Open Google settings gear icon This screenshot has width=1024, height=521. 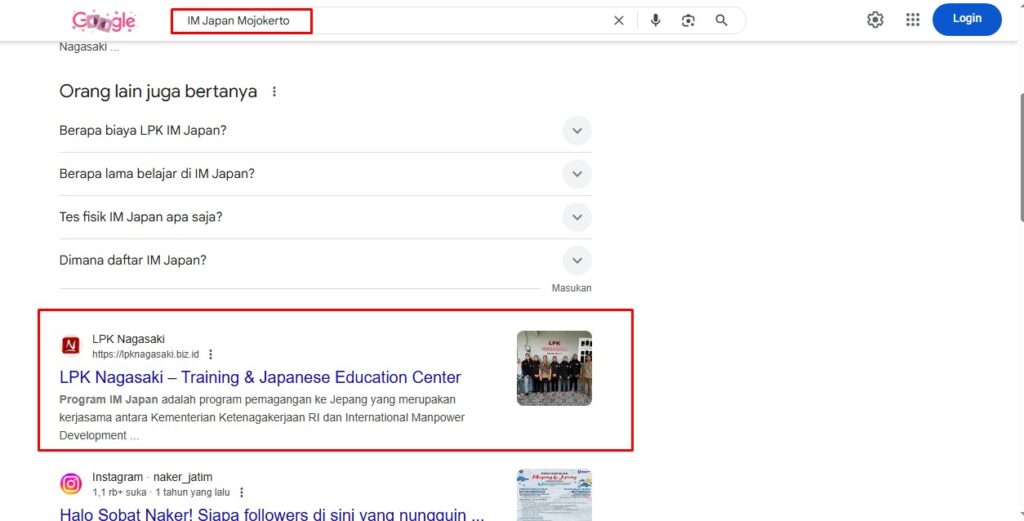tap(875, 20)
